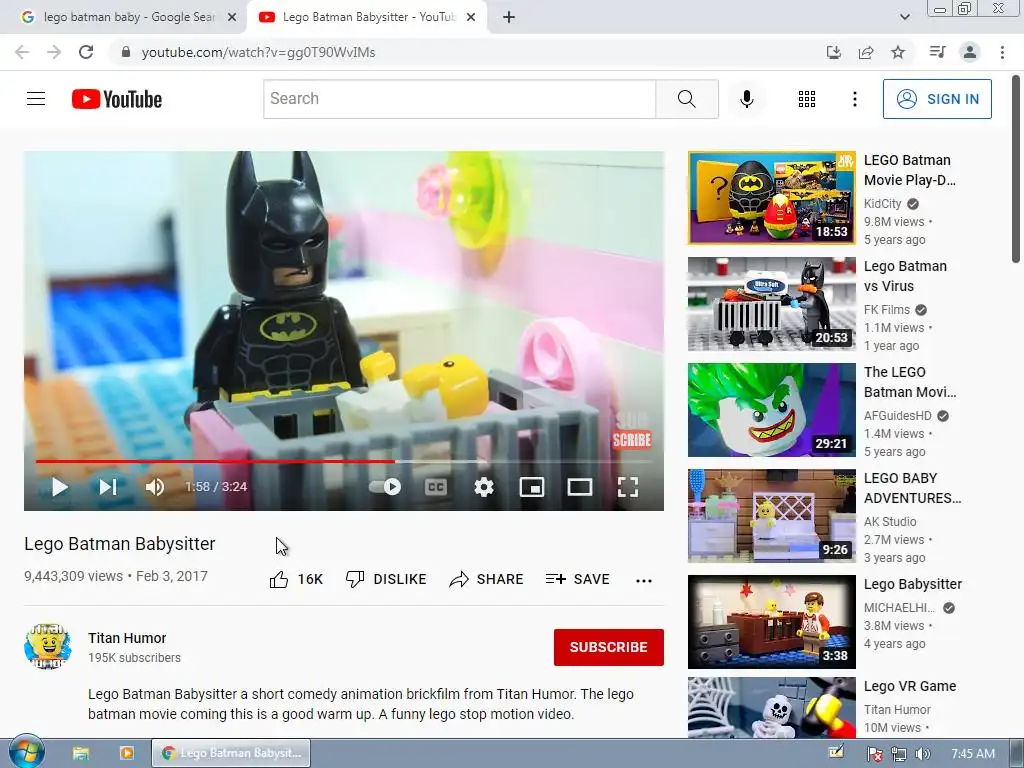
Task: Open media controls icon in toolbar
Action: pos(938,52)
